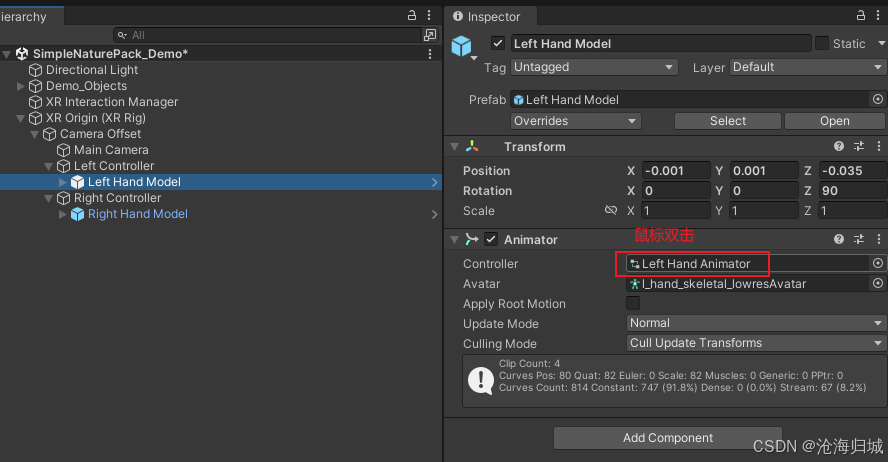Toggle the Left Hand Model active checkbox
888x462 pixels.
[498, 43]
